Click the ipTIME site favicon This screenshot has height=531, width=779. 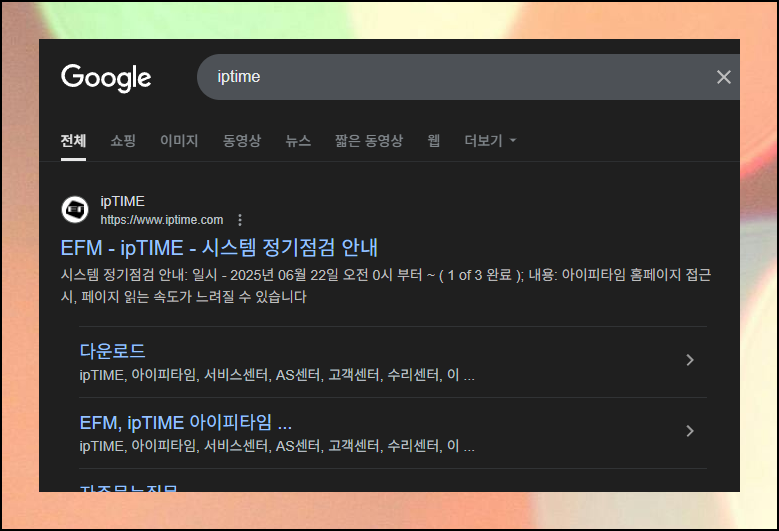click(75, 210)
